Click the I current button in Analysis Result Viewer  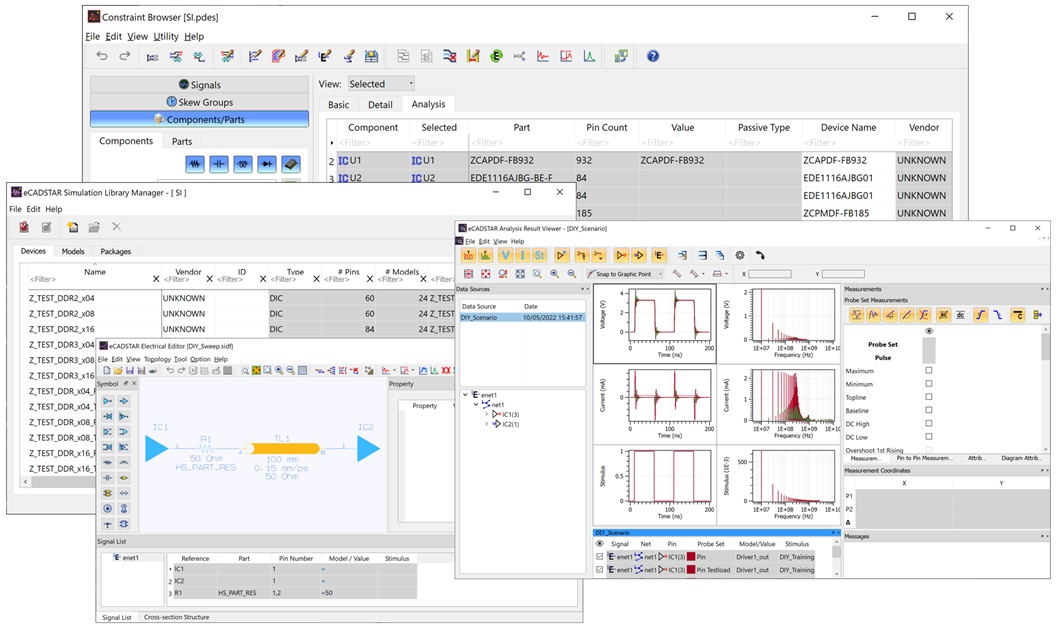[x=522, y=255]
